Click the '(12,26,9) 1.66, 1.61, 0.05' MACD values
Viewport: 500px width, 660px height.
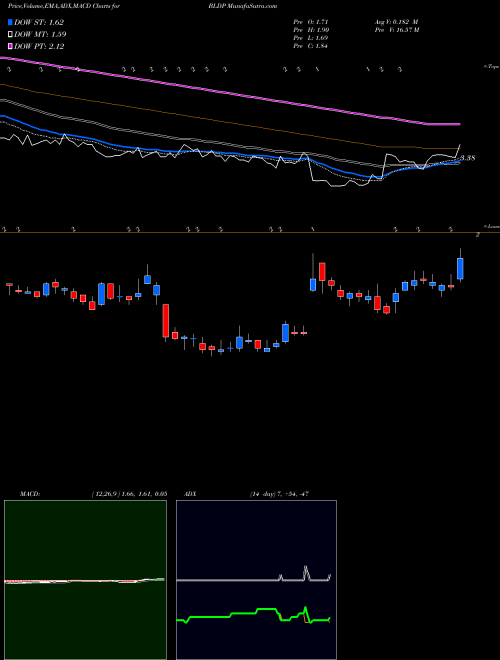[129, 494]
